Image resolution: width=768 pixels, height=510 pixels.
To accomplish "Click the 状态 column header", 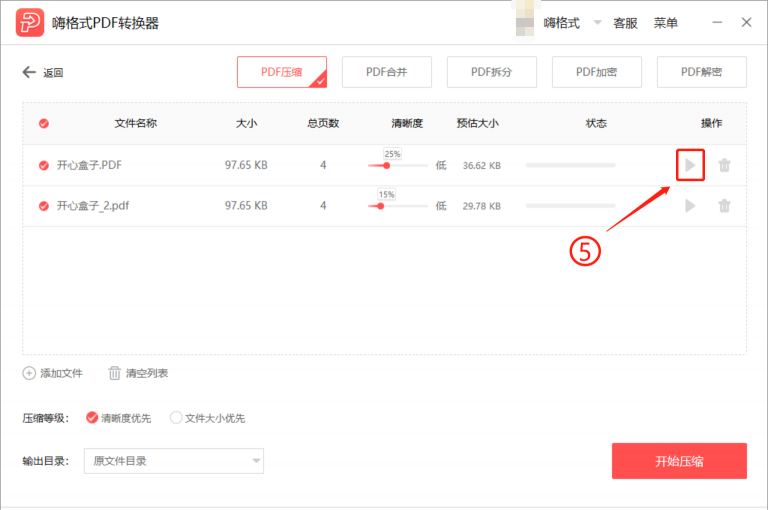I will click(x=597, y=123).
